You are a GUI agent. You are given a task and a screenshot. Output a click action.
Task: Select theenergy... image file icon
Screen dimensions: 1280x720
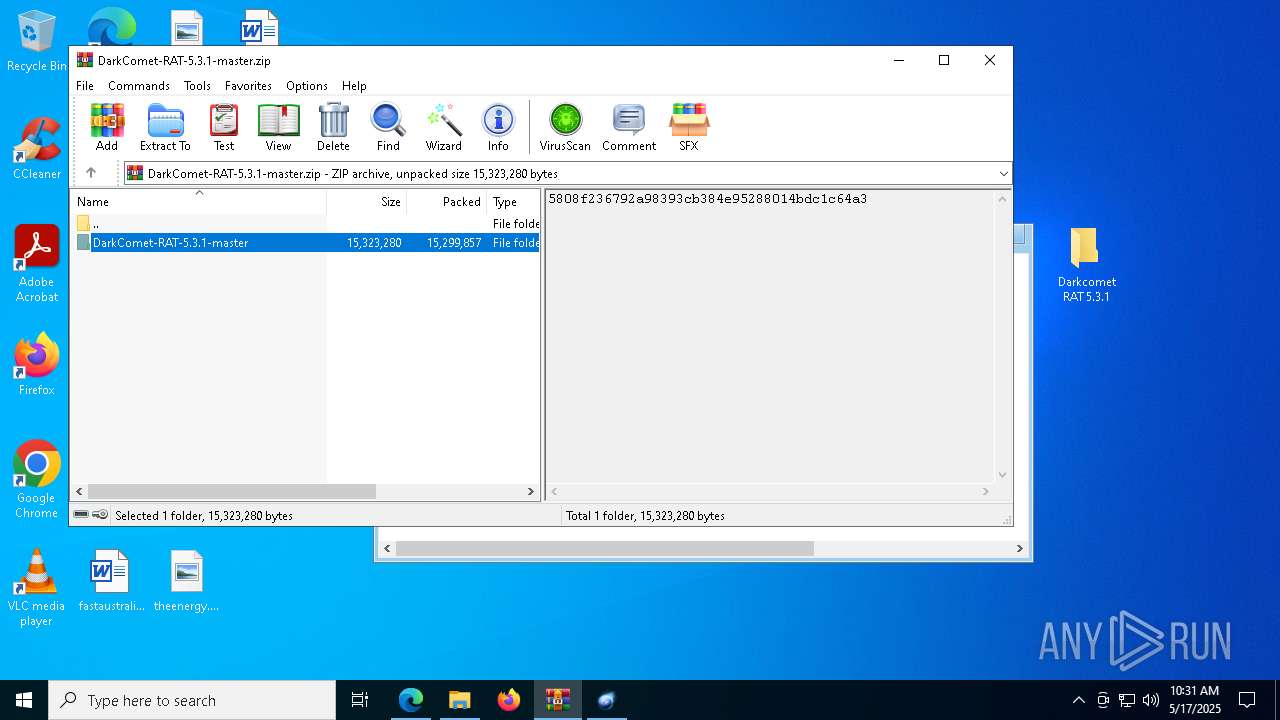coord(186,580)
